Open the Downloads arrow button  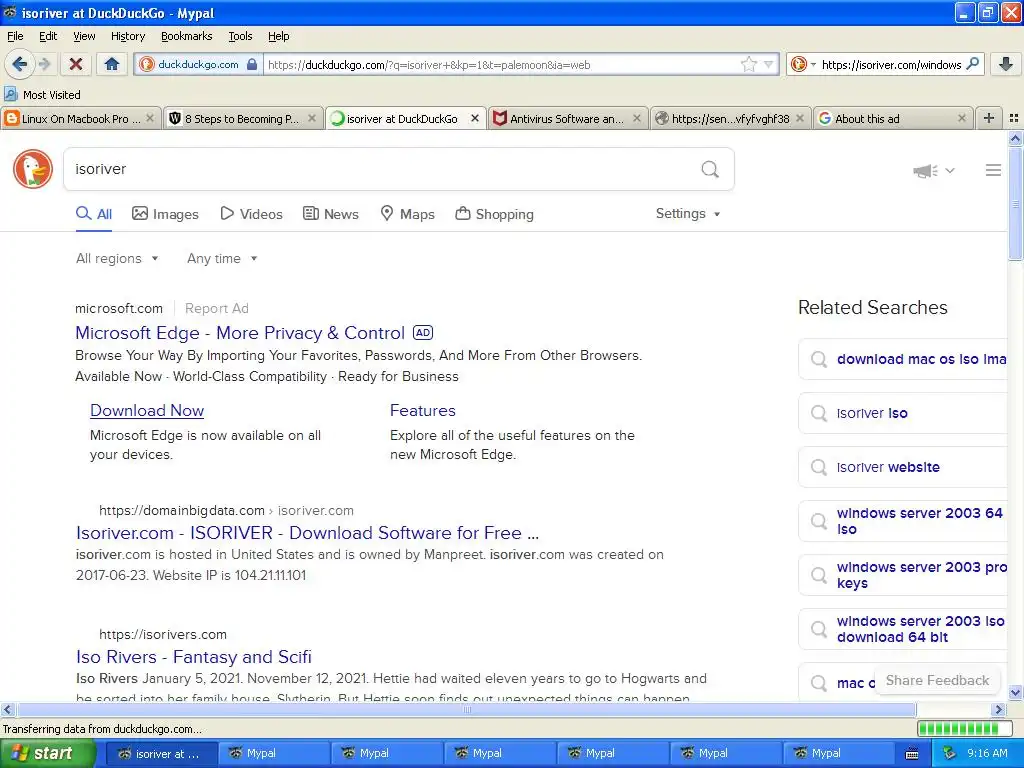point(1006,64)
